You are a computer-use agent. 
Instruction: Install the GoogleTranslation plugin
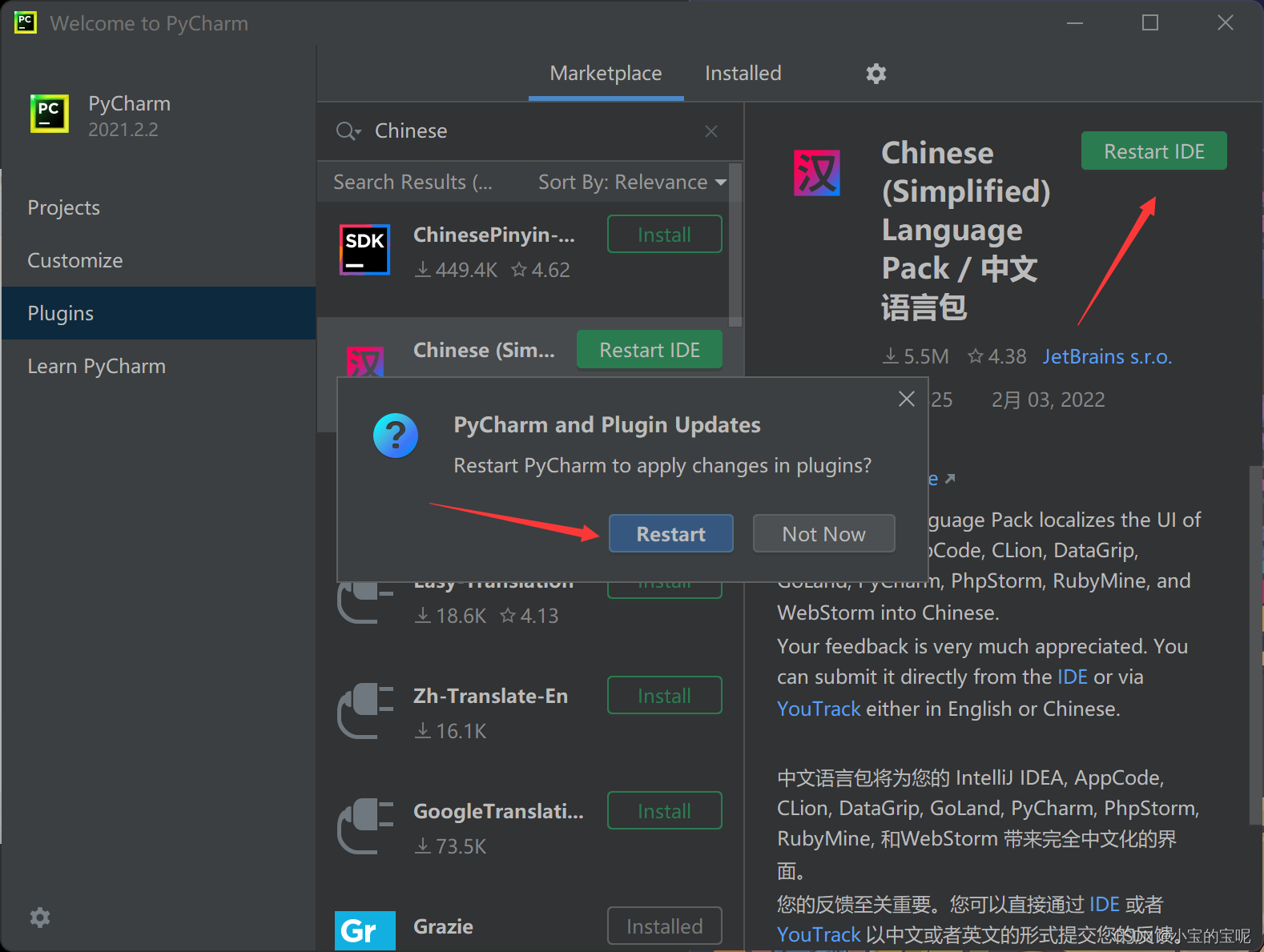[664, 811]
